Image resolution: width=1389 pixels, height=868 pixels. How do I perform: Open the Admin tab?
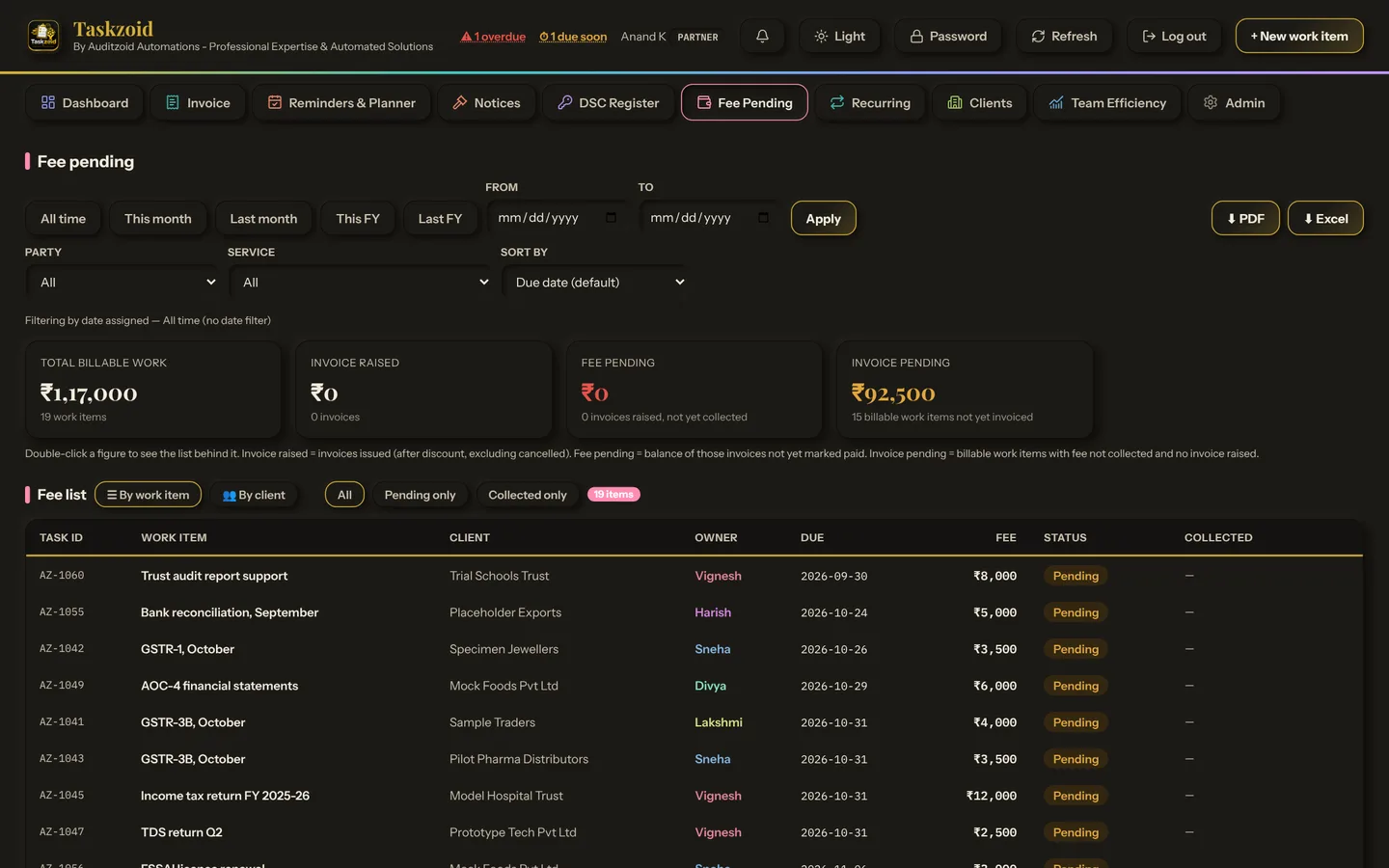coord(1234,103)
